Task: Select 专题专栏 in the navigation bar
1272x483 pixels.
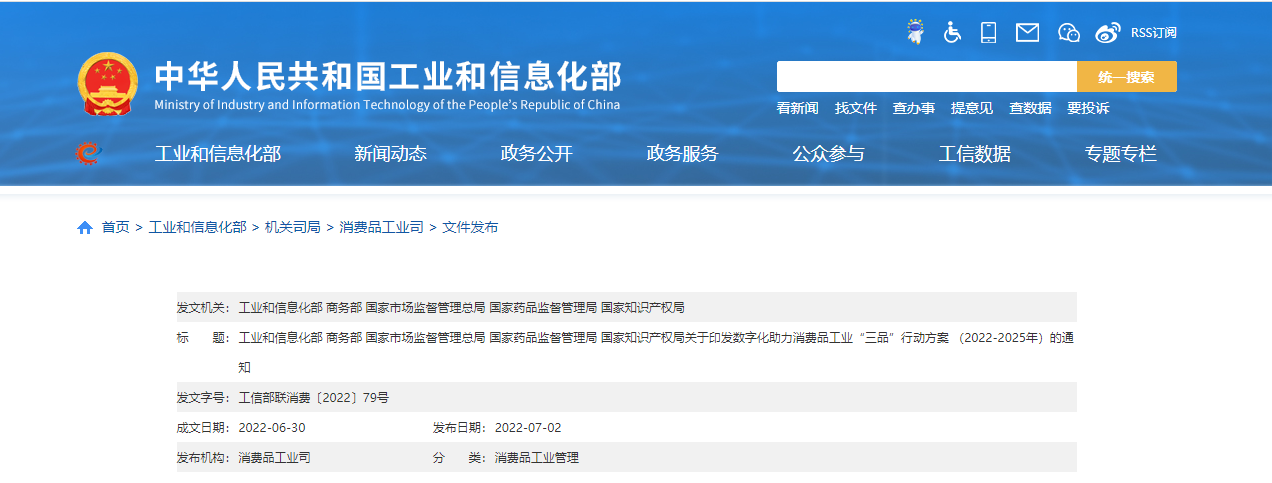Action: coord(1120,153)
